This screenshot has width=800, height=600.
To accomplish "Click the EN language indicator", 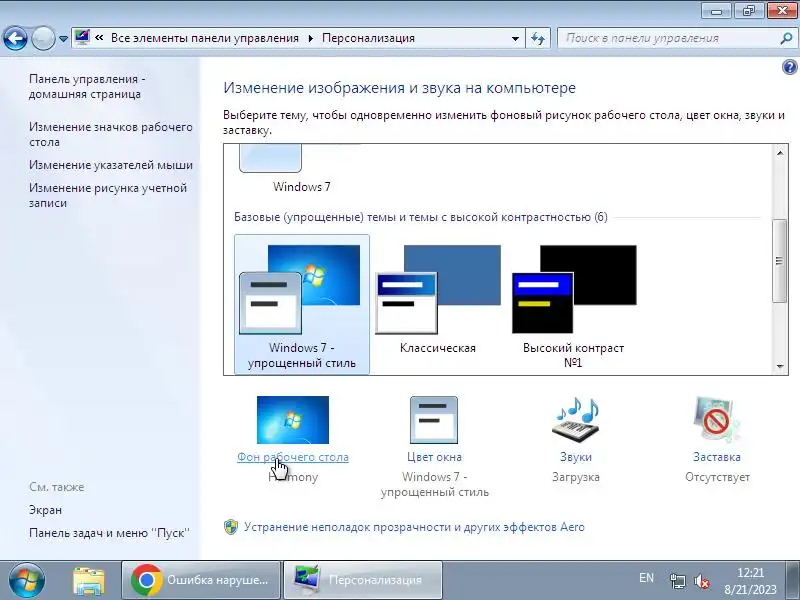I will click(x=646, y=578).
